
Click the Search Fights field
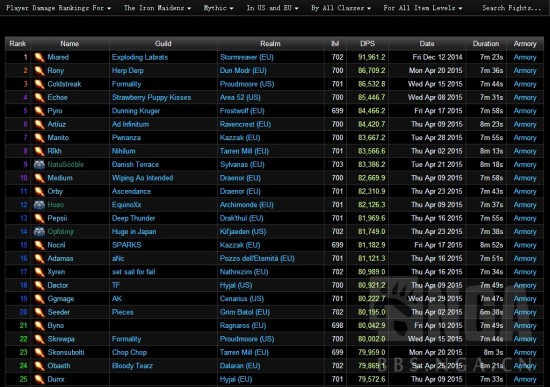pos(512,8)
